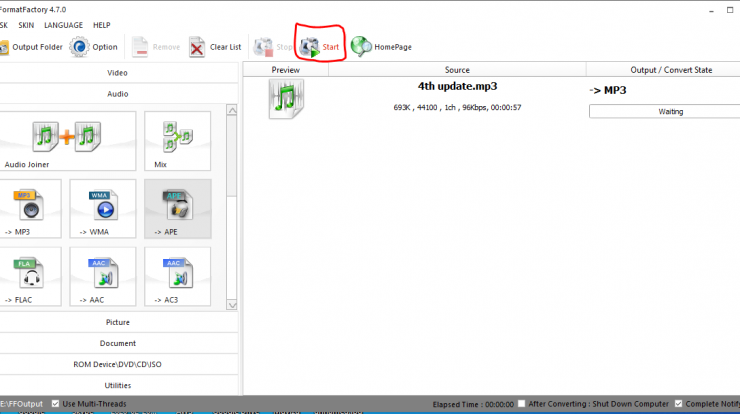Open the Audio Joiner tool
The image size is (740, 414).
click(x=67, y=141)
